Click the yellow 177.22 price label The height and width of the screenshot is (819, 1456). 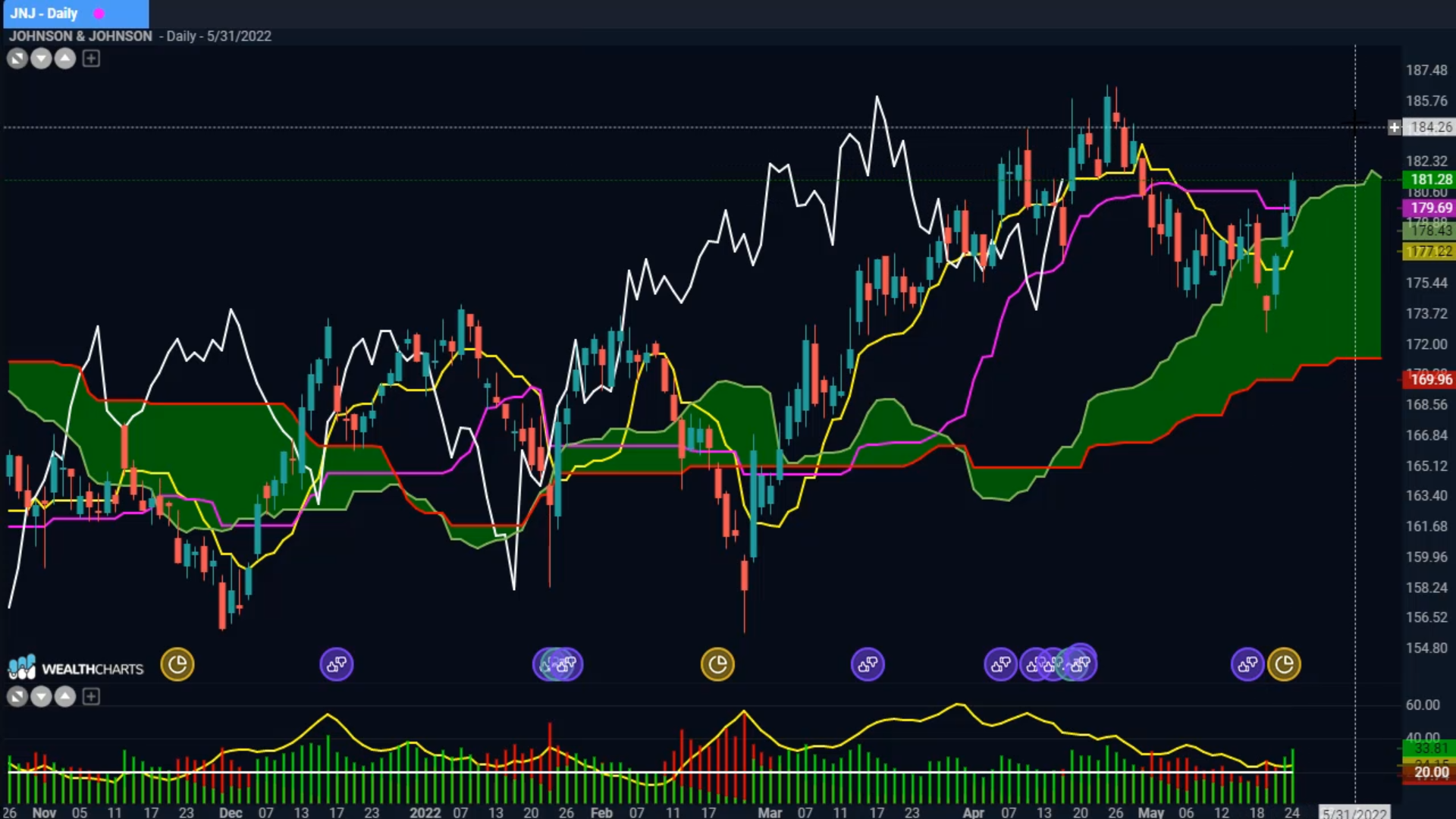pyautogui.click(x=1429, y=251)
